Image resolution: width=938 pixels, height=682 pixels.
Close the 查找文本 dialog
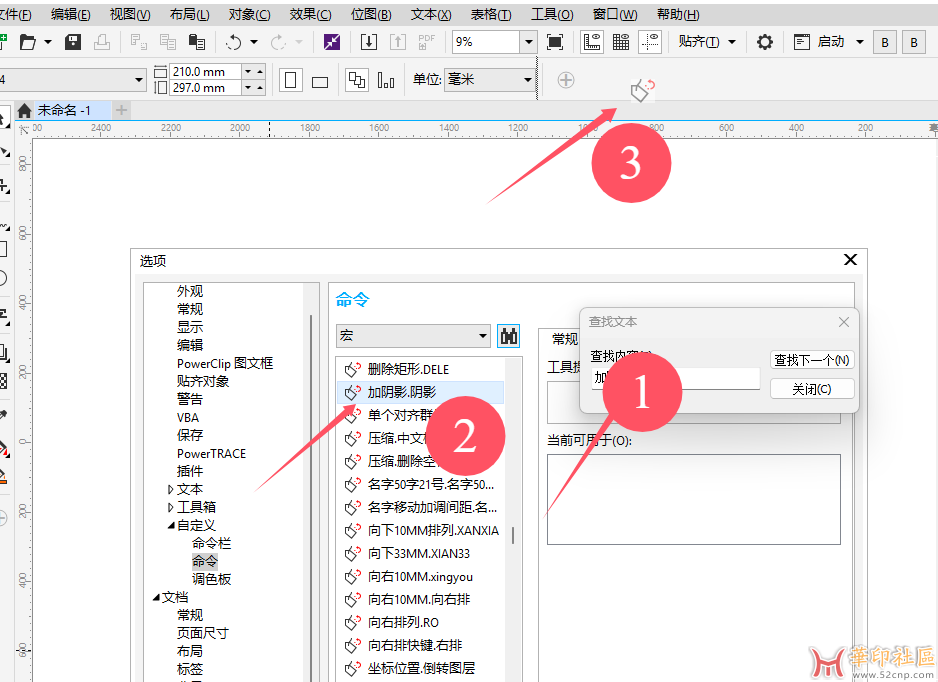point(844,322)
